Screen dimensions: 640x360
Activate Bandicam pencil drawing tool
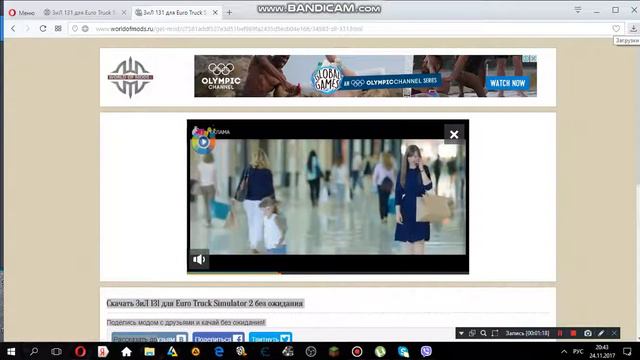(x=601, y=333)
